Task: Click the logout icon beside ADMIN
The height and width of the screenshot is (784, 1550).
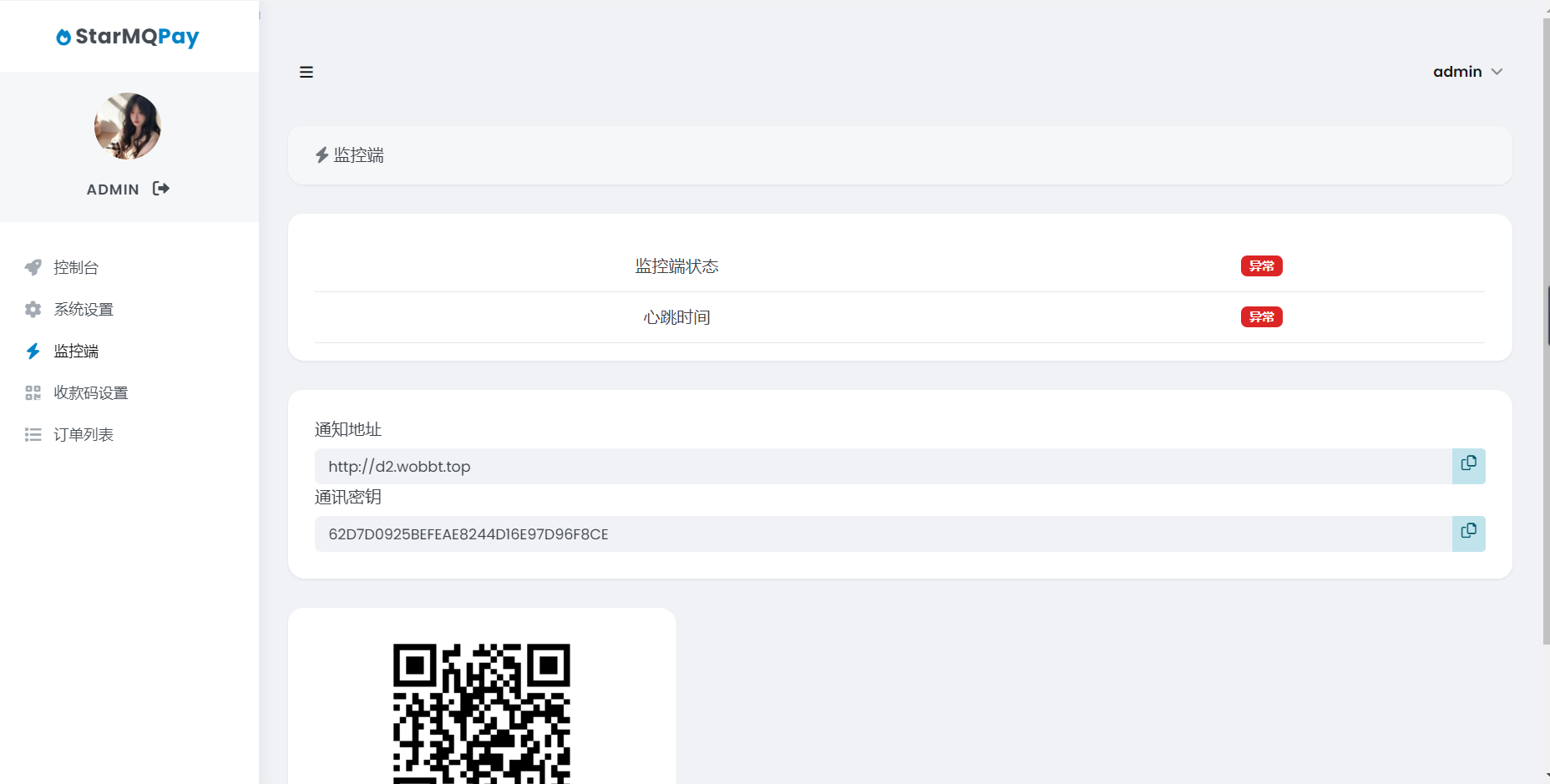Action: [160, 189]
